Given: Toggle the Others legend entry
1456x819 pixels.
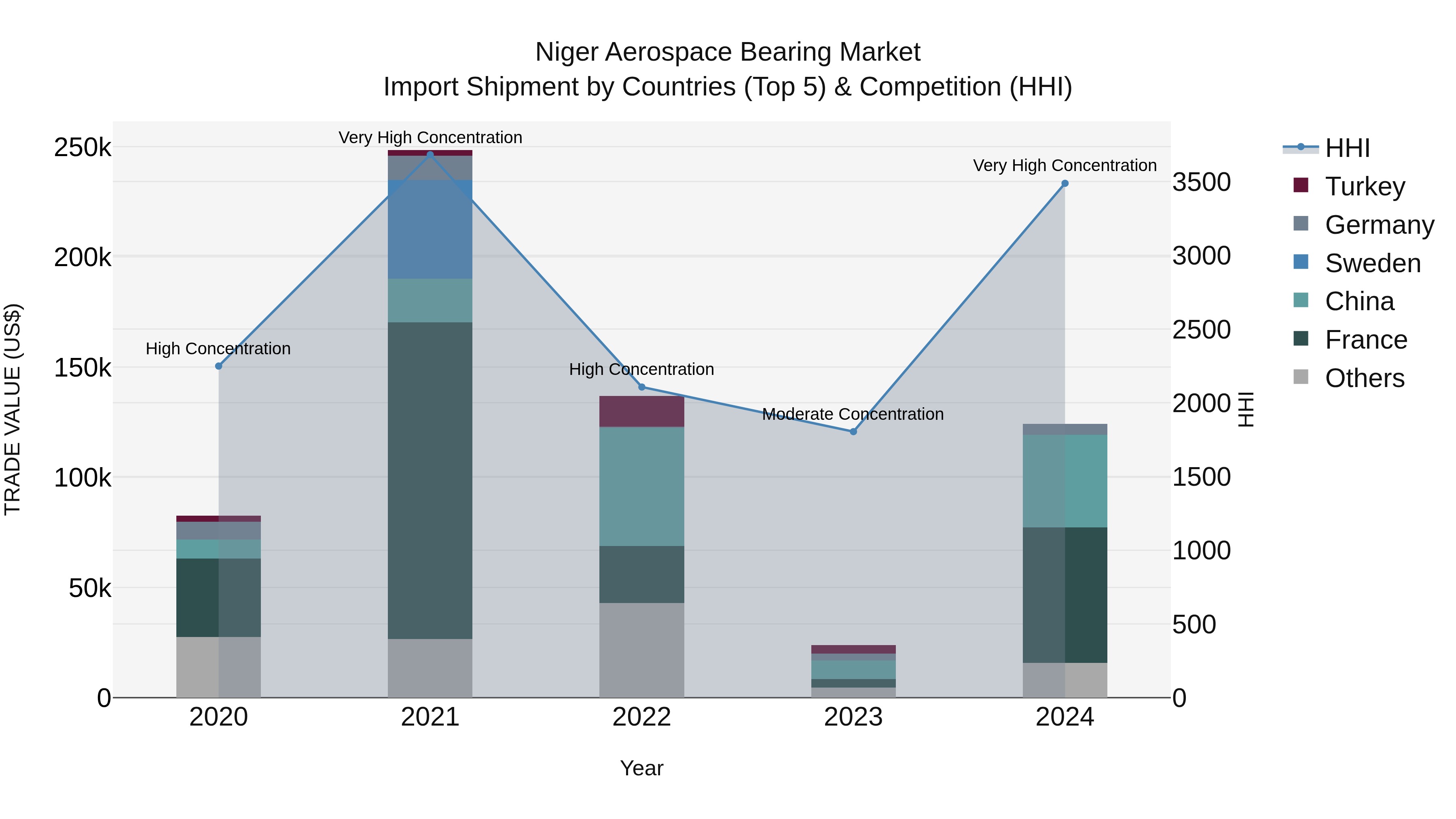Looking at the screenshot, I should [x=1348, y=378].
